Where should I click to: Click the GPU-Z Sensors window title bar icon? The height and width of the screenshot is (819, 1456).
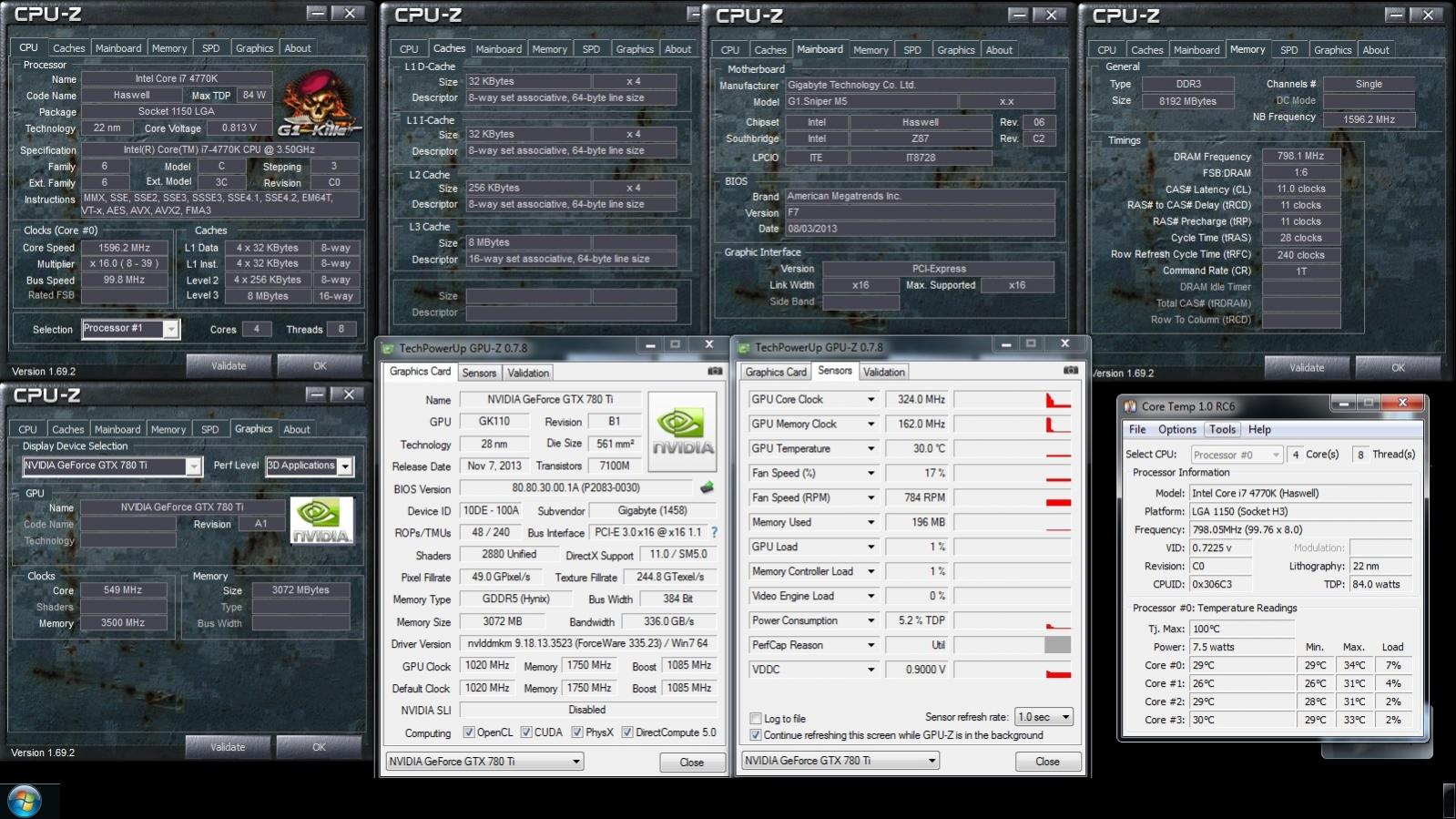tap(744, 348)
